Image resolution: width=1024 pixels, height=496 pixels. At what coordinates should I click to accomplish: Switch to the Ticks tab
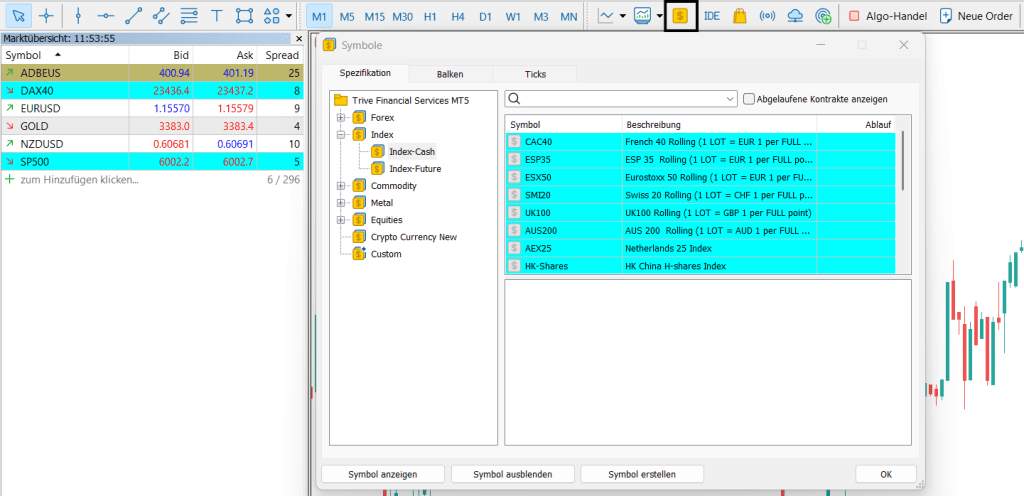535,74
